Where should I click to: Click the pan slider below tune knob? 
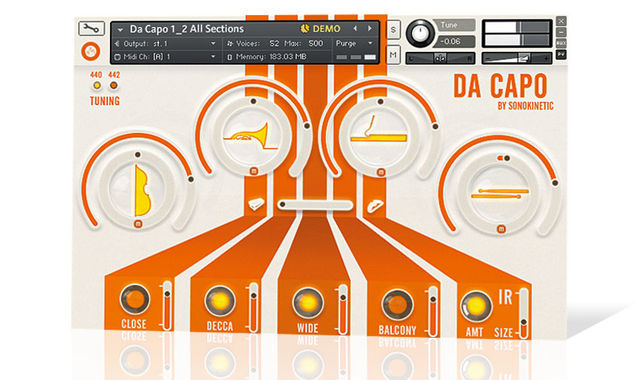(x=440, y=58)
